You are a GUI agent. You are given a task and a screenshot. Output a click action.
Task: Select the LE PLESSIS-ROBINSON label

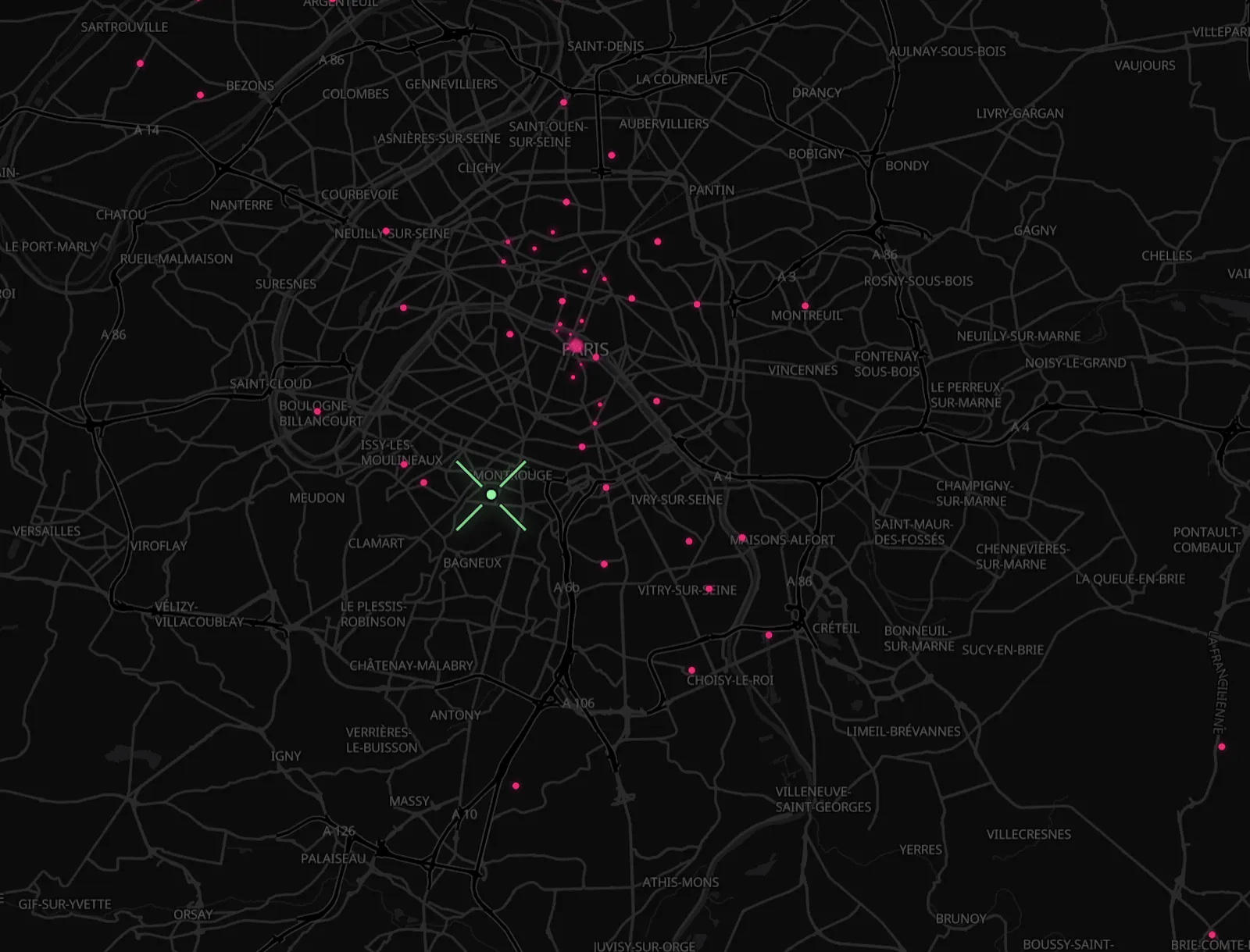coord(373,615)
